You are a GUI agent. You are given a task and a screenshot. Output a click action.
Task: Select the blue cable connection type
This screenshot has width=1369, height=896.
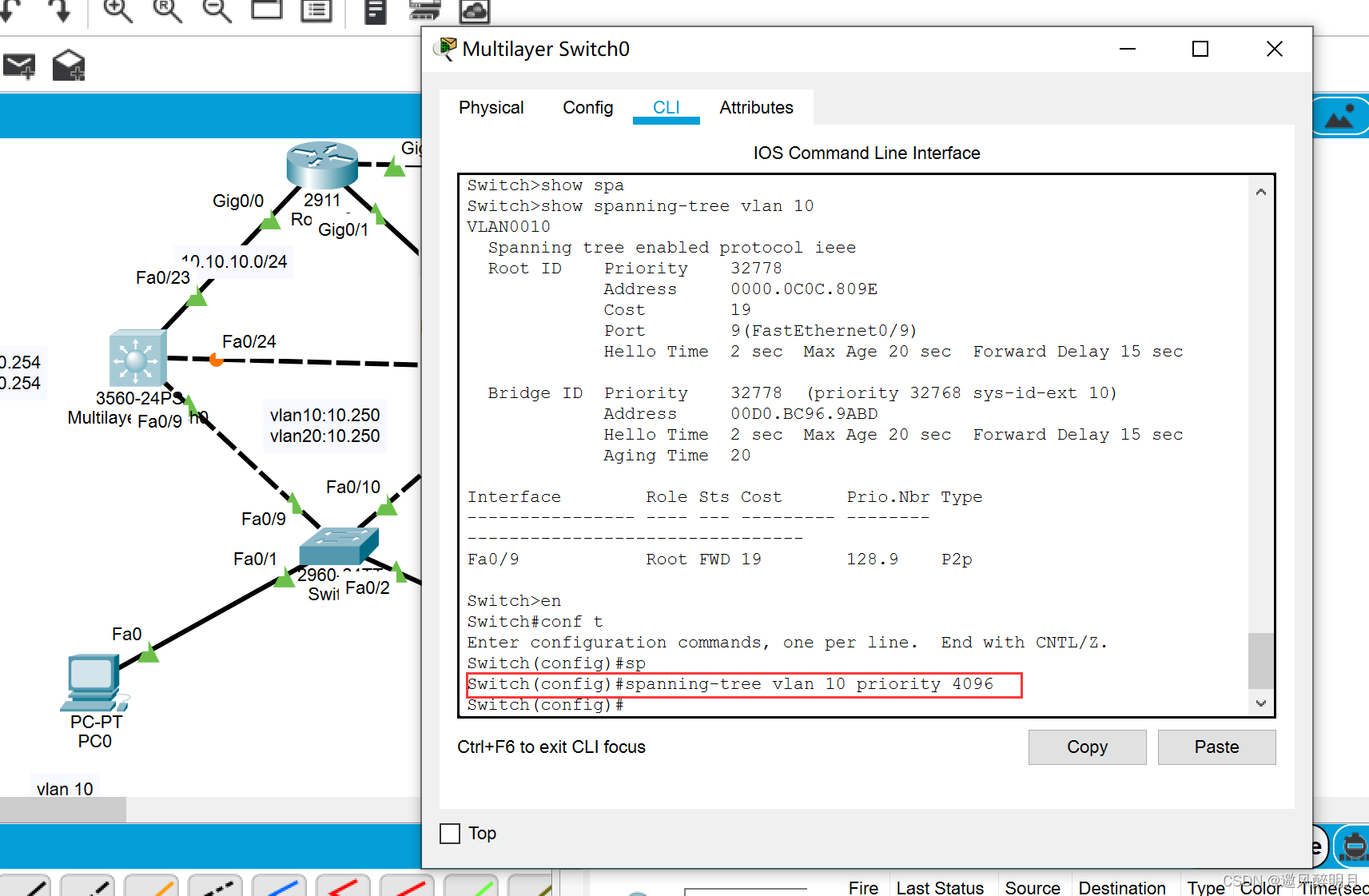[x=279, y=887]
